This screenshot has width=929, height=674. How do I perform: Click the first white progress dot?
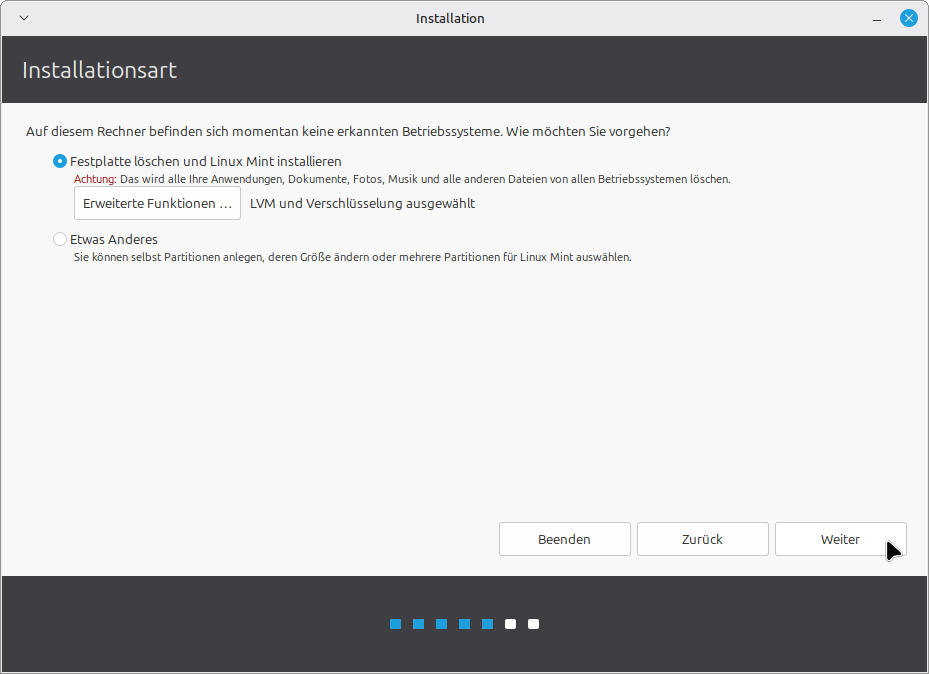(x=510, y=624)
